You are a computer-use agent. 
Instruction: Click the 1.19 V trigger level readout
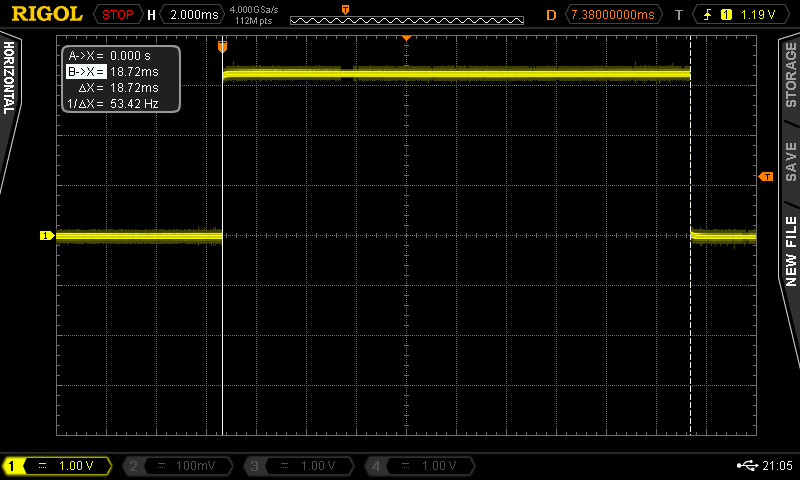pyautogui.click(x=759, y=14)
